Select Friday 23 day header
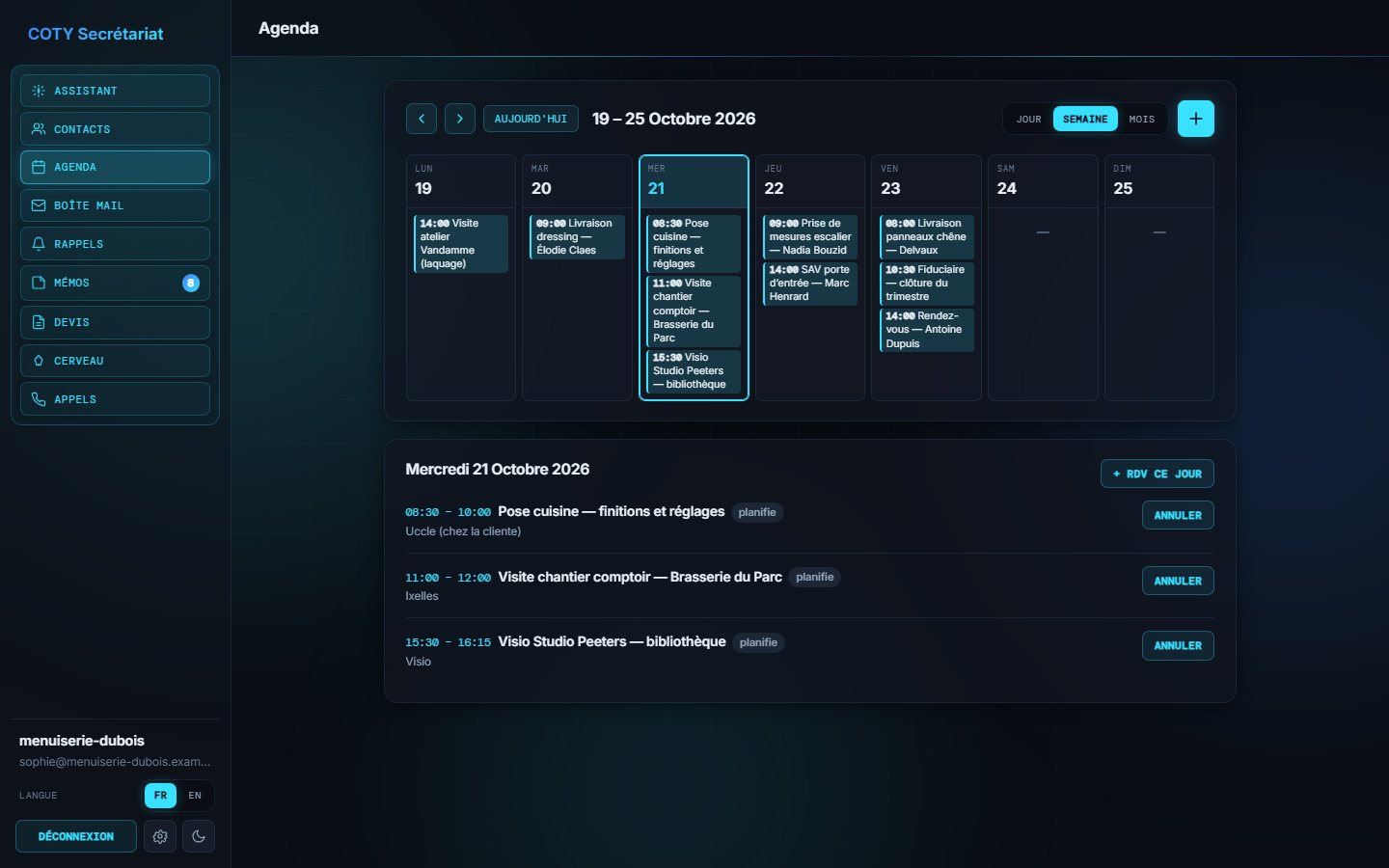This screenshot has width=1389, height=868. 926,181
